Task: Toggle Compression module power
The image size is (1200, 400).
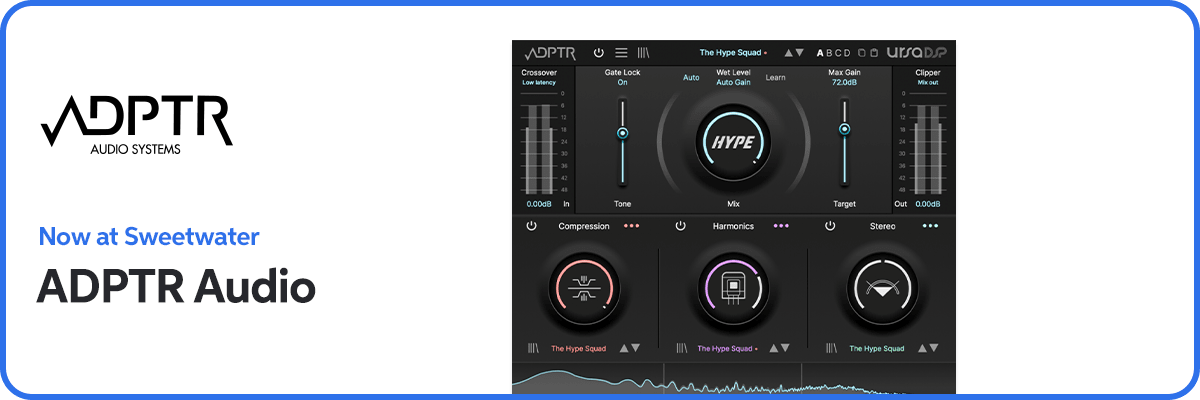Action: tap(531, 226)
